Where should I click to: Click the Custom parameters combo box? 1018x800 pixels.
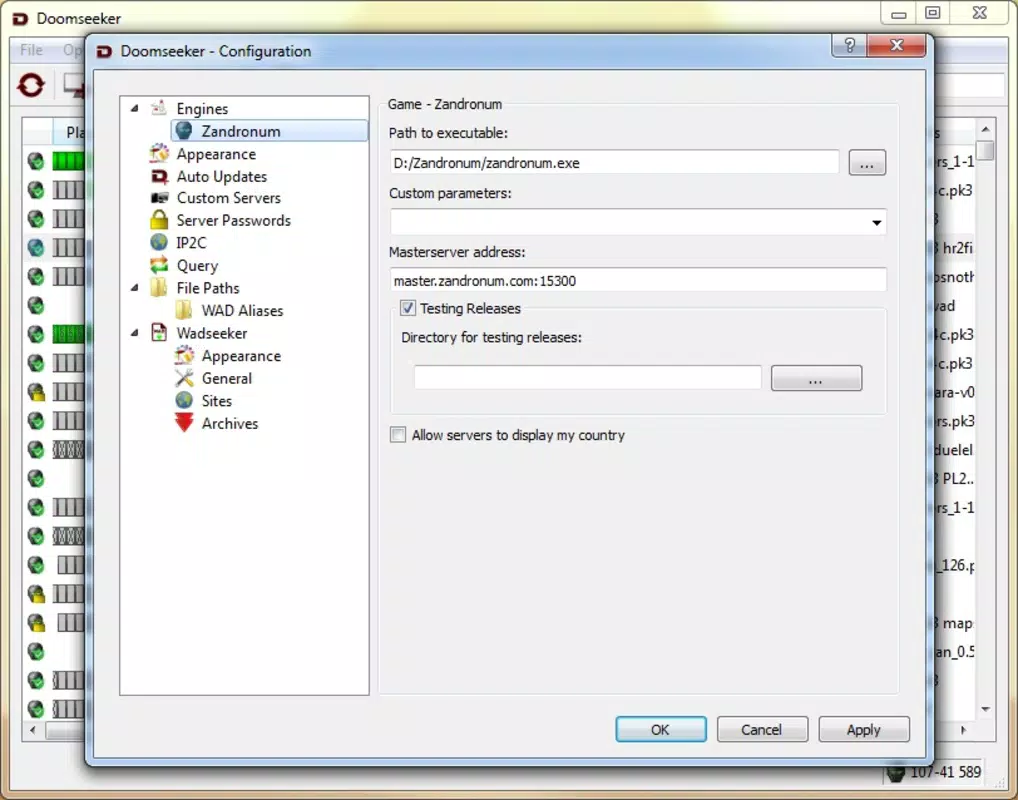(x=638, y=222)
